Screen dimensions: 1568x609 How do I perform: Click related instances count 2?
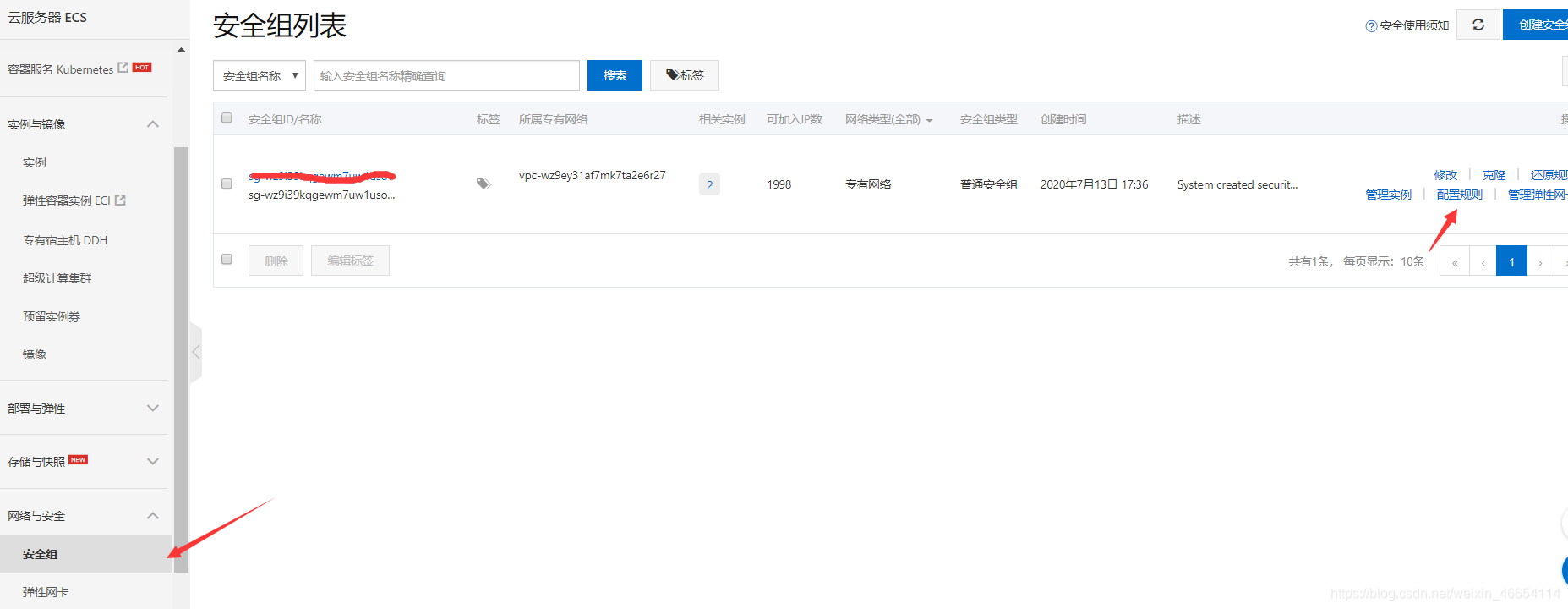coord(709,184)
